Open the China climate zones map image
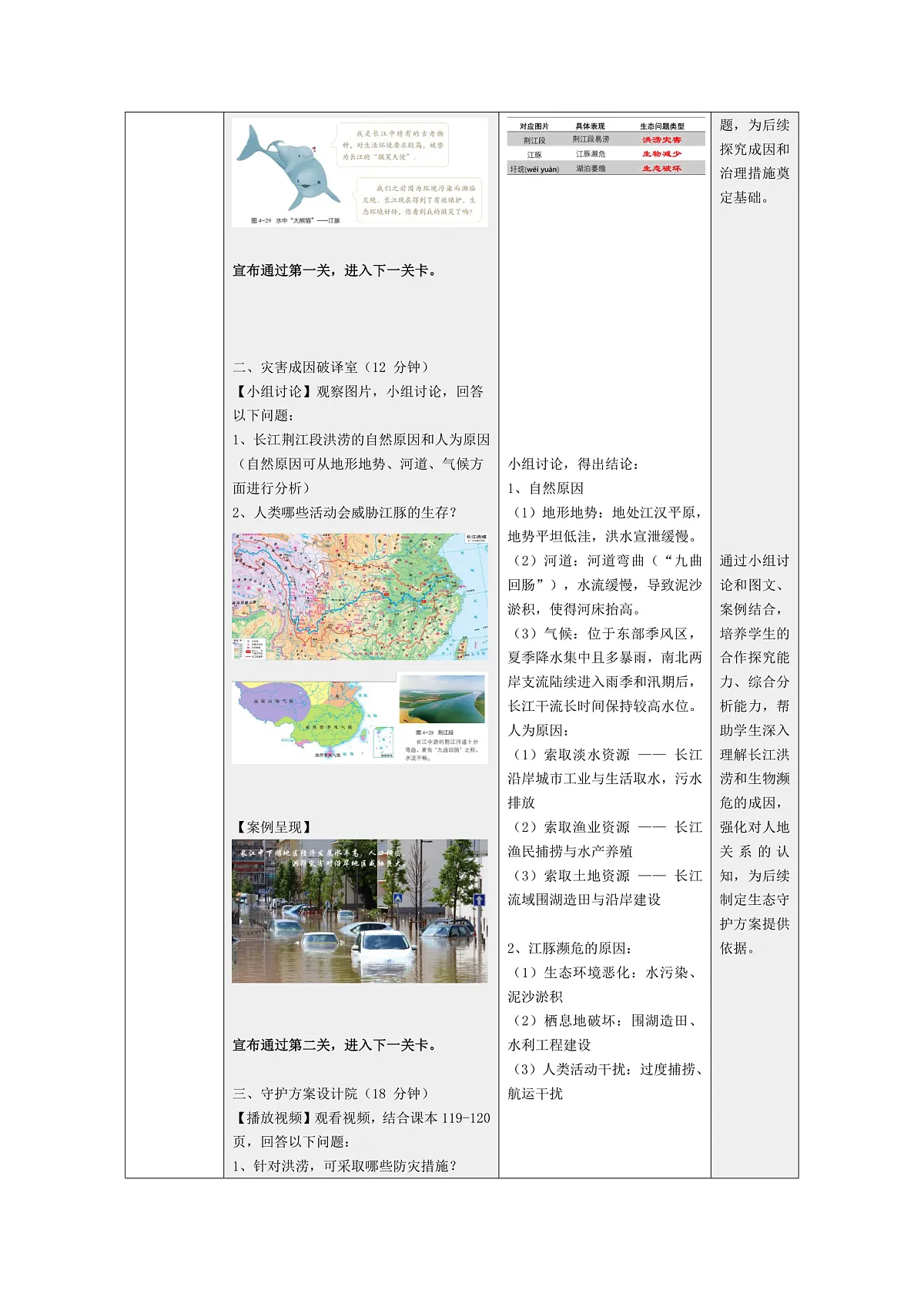Image resolution: width=924 pixels, height=1307 pixels. pos(314,722)
